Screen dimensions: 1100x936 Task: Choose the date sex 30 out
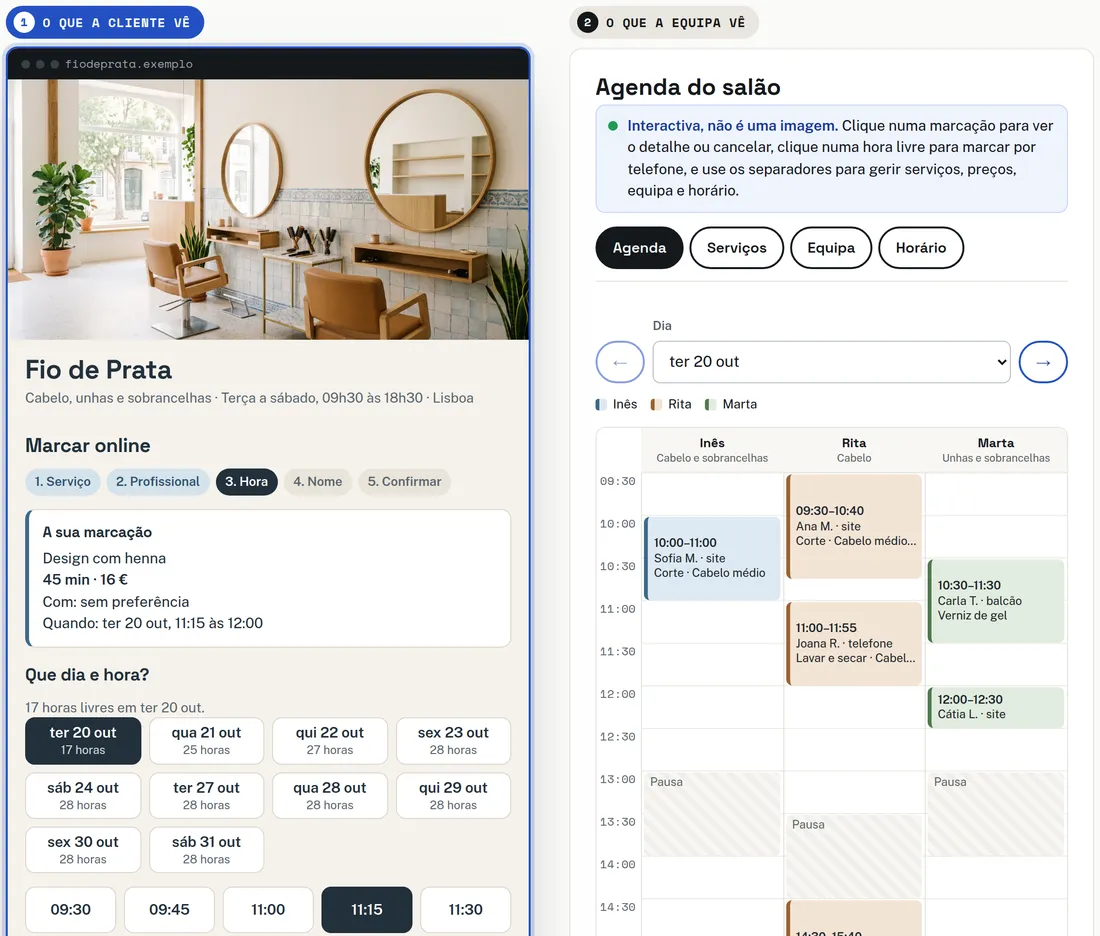click(x=83, y=850)
